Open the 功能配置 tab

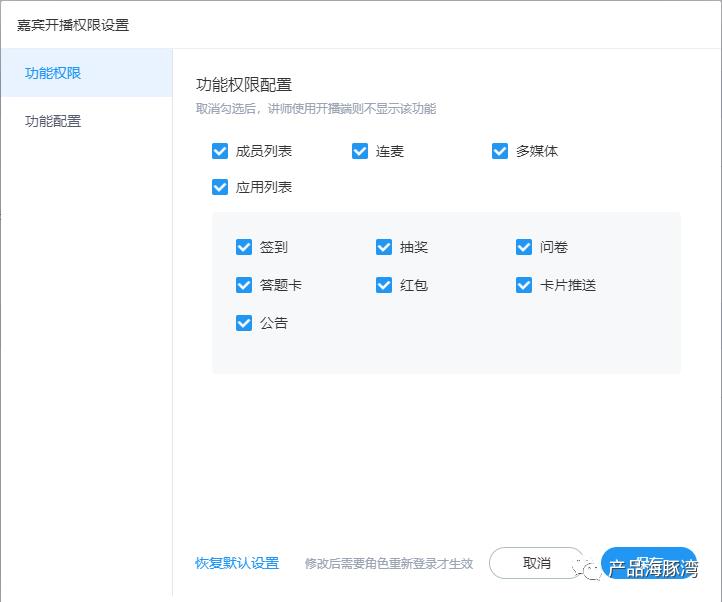86,121
